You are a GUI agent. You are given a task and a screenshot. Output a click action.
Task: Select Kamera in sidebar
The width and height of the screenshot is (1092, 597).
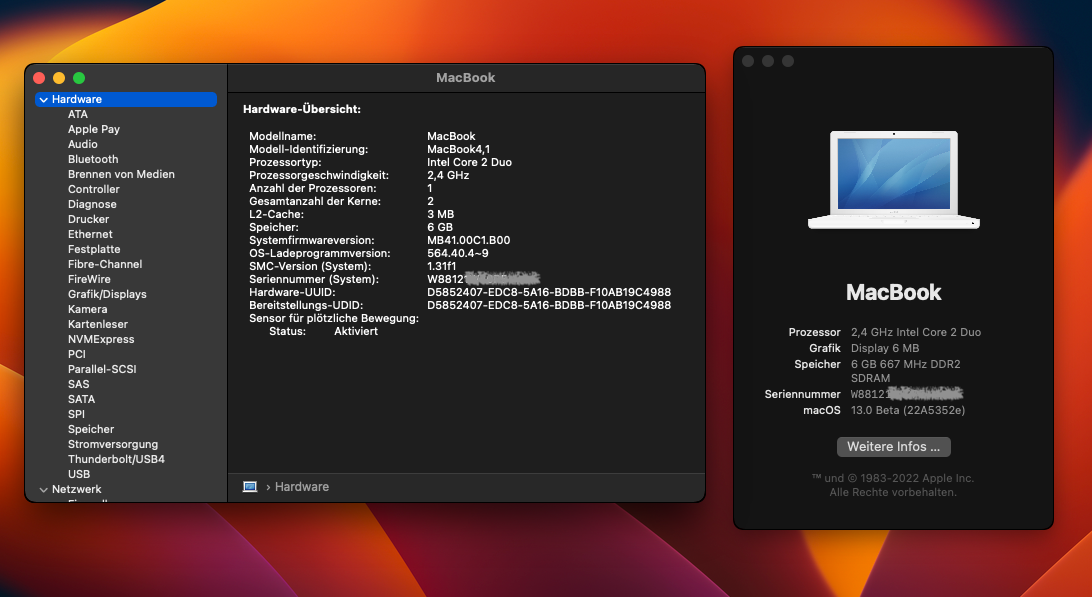[x=88, y=309]
